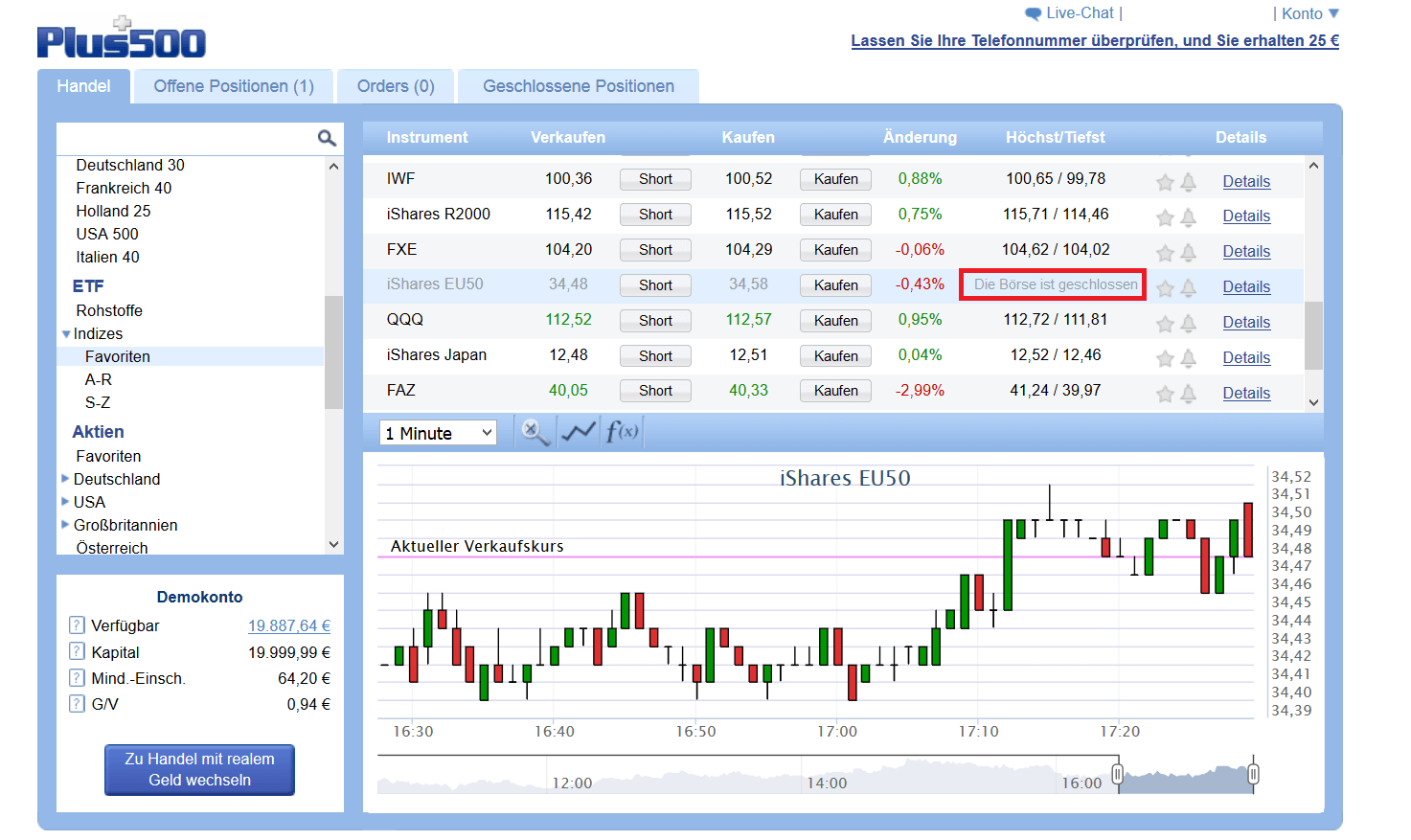Star the iShares R2000 instrument
The height and width of the screenshot is (840, 1411).
tap(1165, 217)
